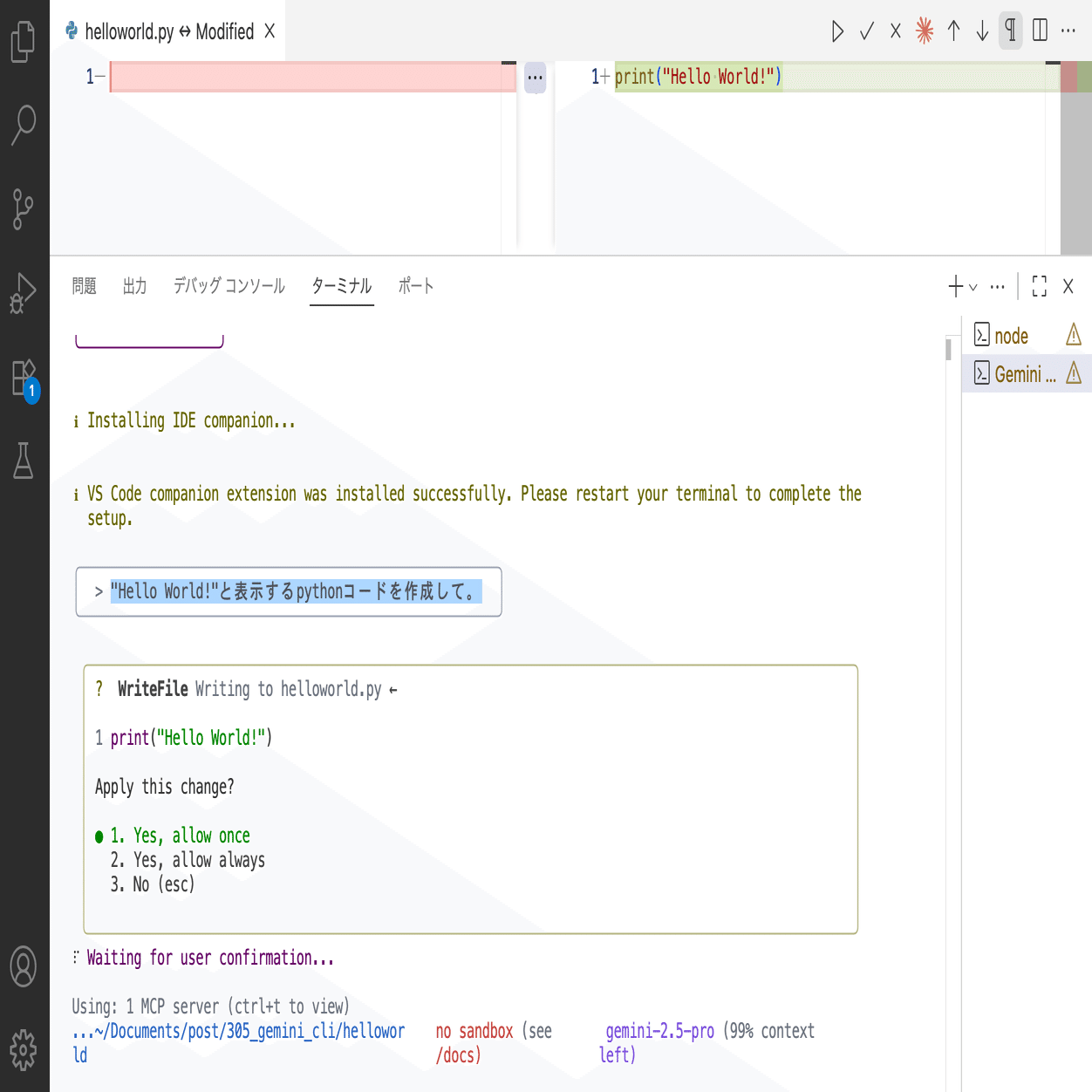Open more editor actions ellipsis
The width and height of the screenshot is (1092, 1092).
[x=1068, y=31]
